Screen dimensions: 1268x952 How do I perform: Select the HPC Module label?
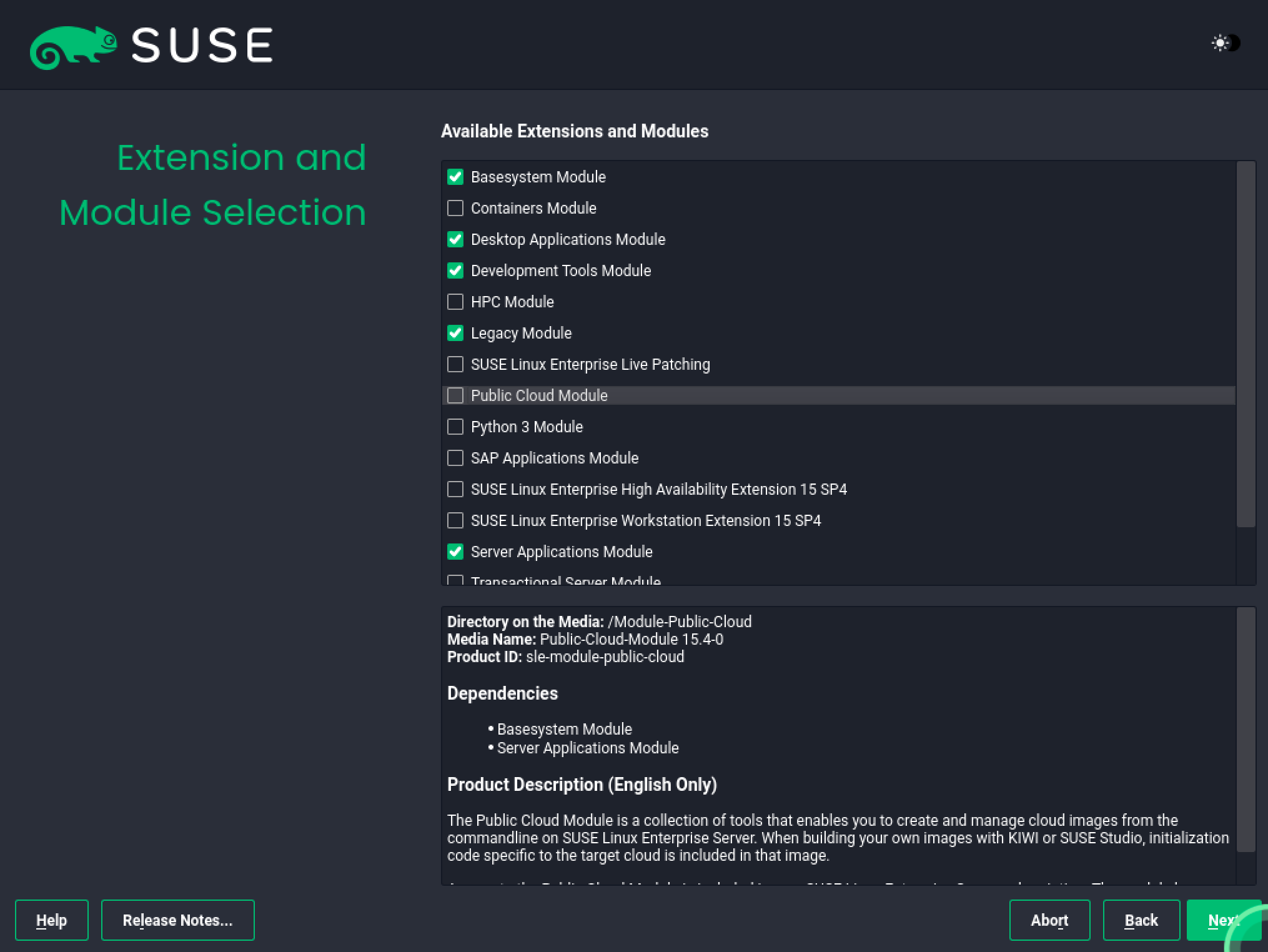point(512,302)
